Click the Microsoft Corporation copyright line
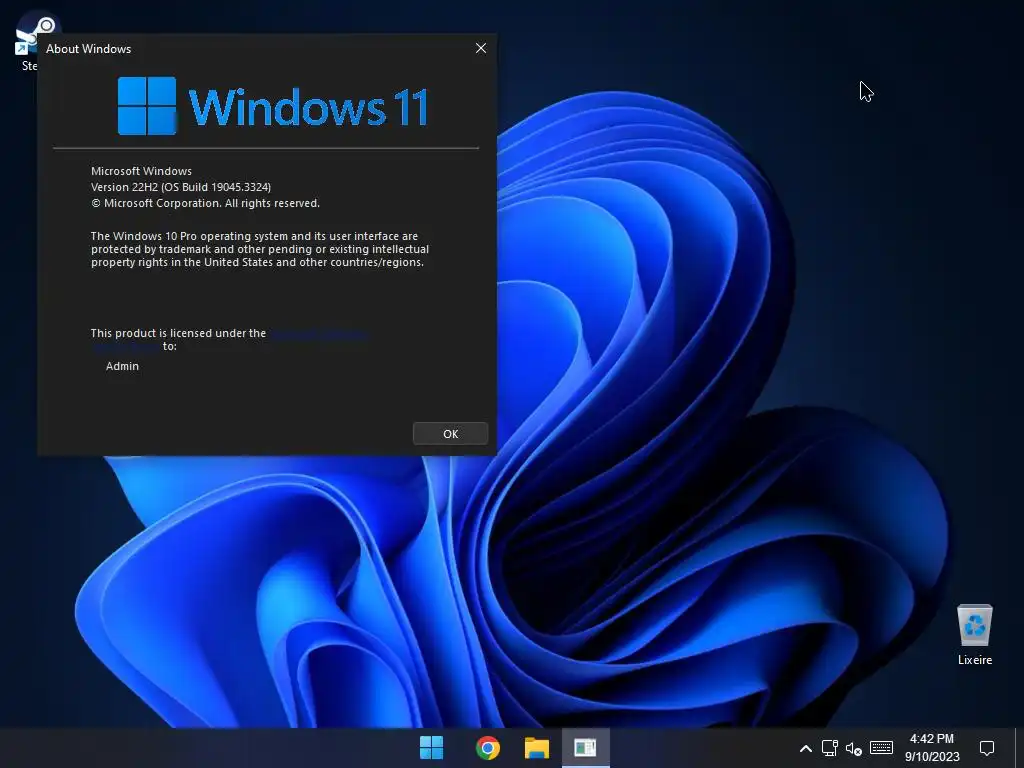This screenshot has height=768, width=1024. pyautogui.click(x=205, y=203)
